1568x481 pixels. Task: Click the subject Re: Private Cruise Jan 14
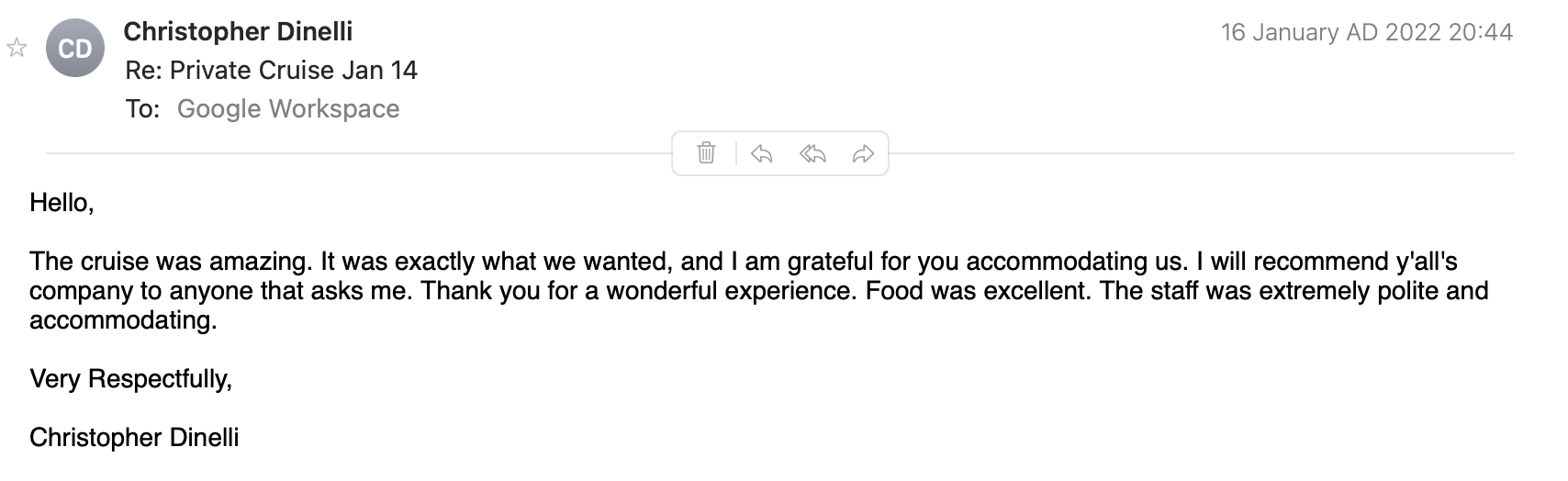coord(272,71)
